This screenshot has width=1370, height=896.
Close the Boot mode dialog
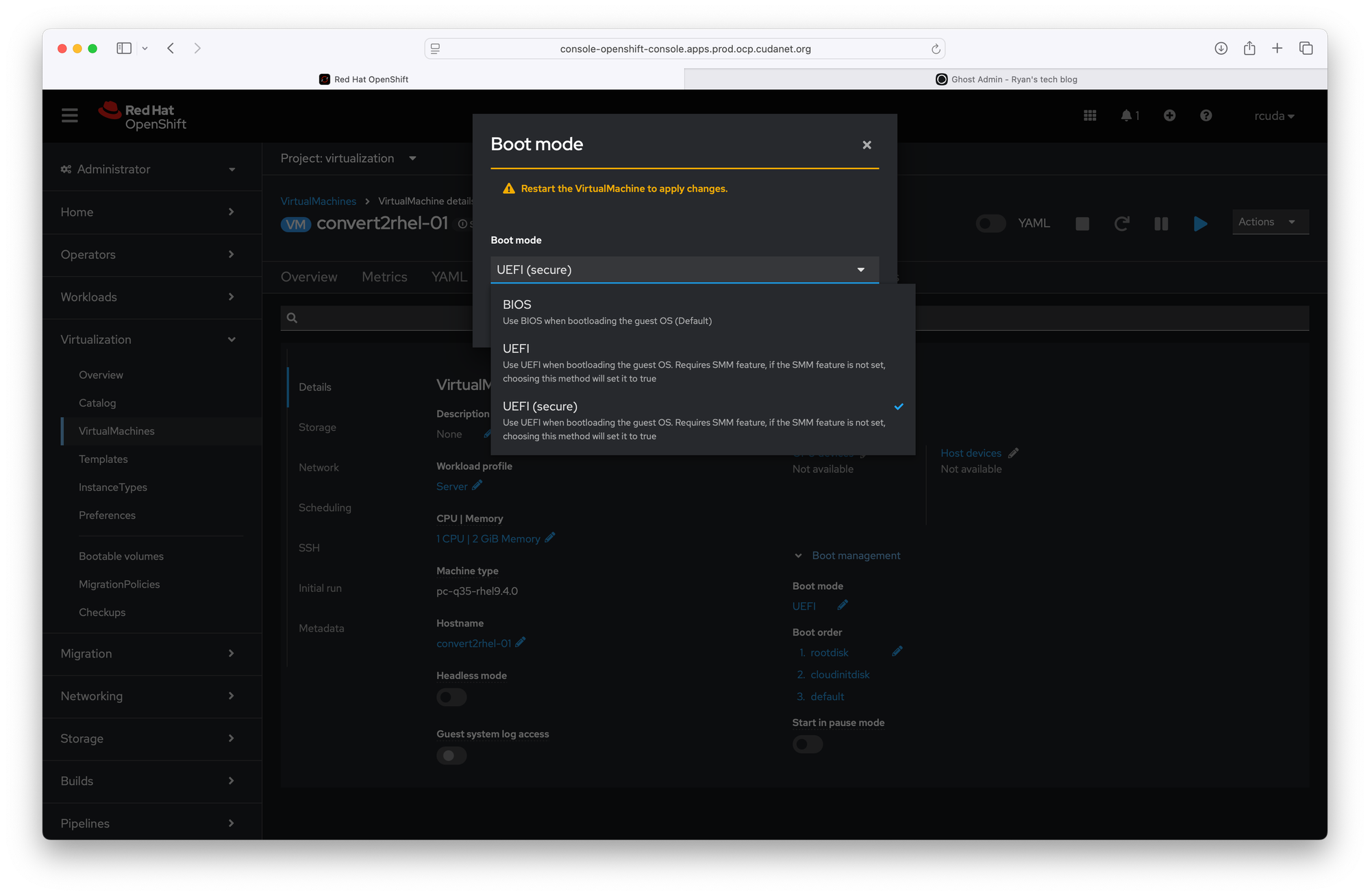click(867, 145)
